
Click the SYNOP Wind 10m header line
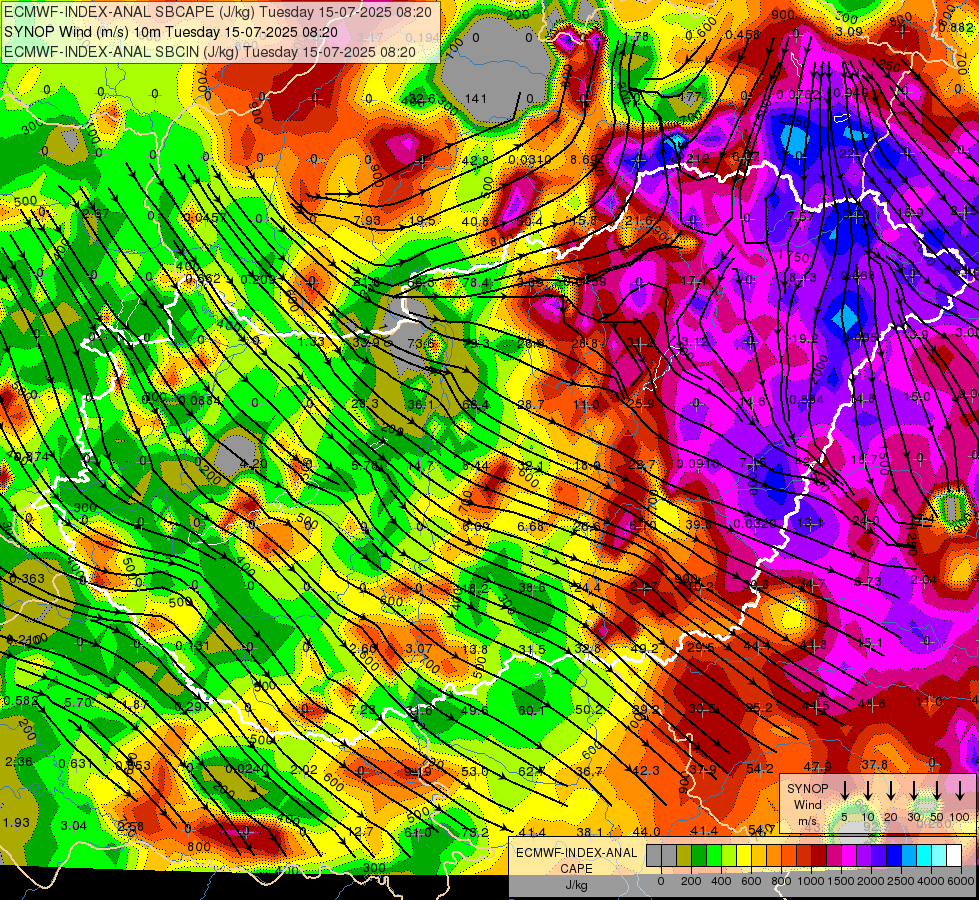pyautogui.click(x=170, y=32)
